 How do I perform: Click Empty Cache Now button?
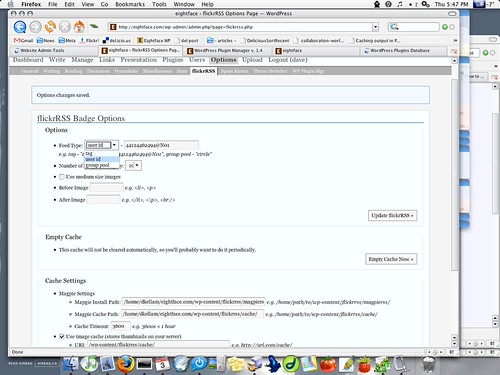(391, 259)
